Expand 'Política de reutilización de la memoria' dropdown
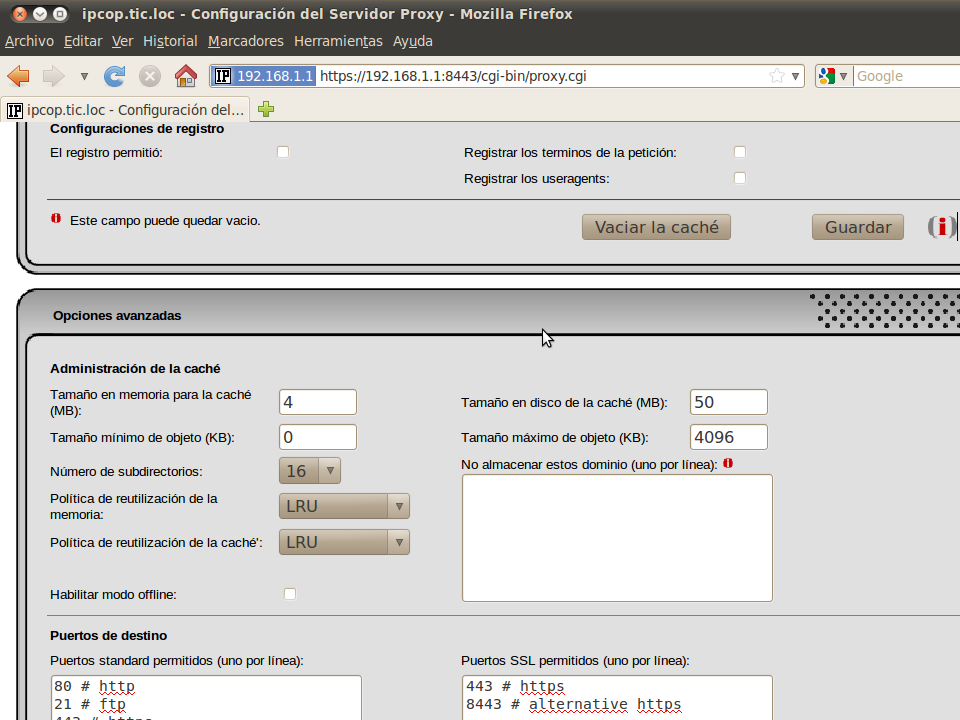 coord(344,506)
